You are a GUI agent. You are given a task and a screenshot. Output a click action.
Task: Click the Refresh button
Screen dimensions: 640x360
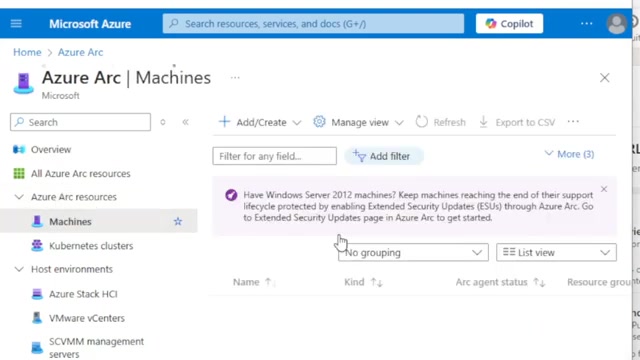point(440,122)
